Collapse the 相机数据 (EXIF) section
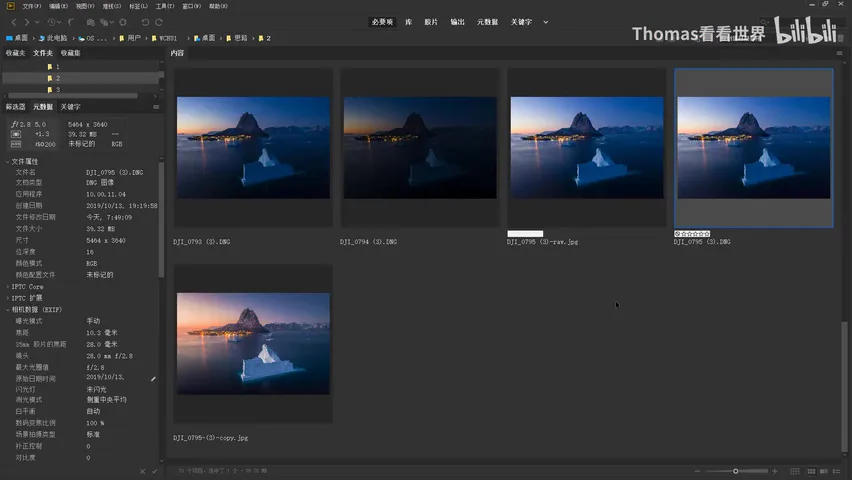852x480 pixels. coord(8,309)
